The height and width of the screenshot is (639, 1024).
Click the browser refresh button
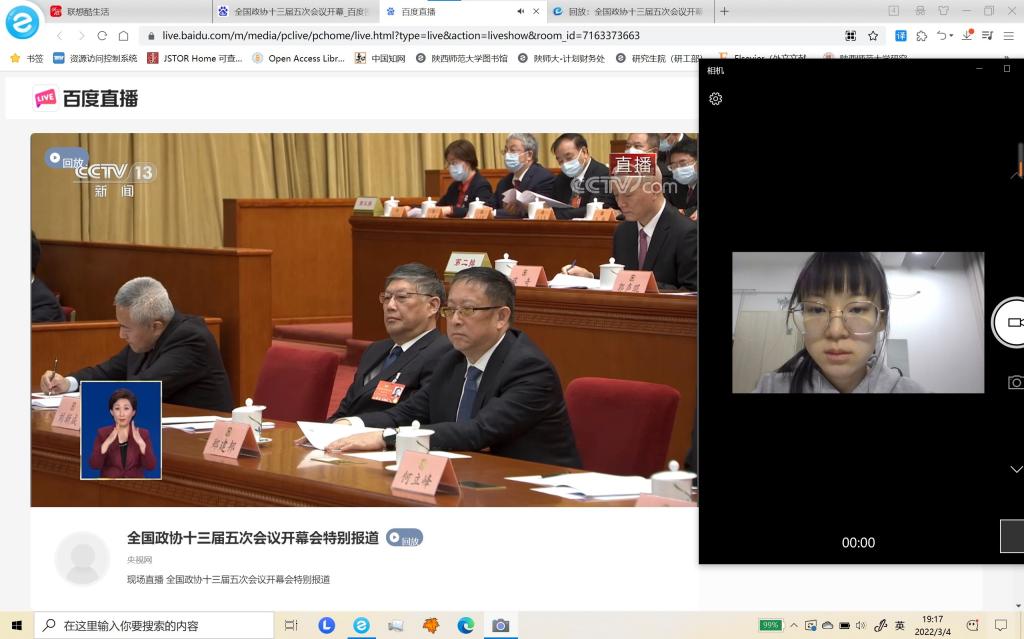101,35
